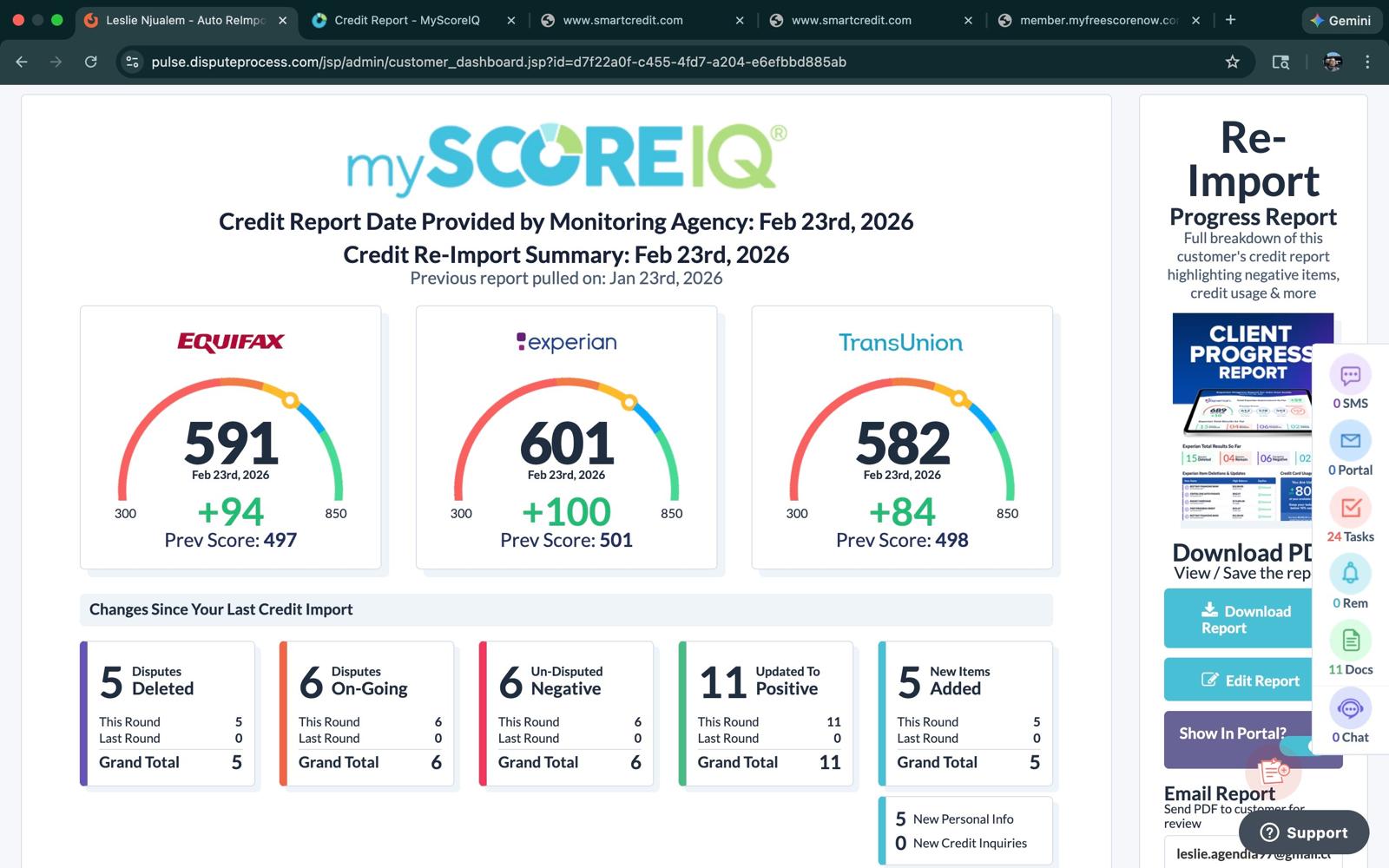Open the Docs file icon
The image size is (1389, 868).
[x=1350, y=641]
